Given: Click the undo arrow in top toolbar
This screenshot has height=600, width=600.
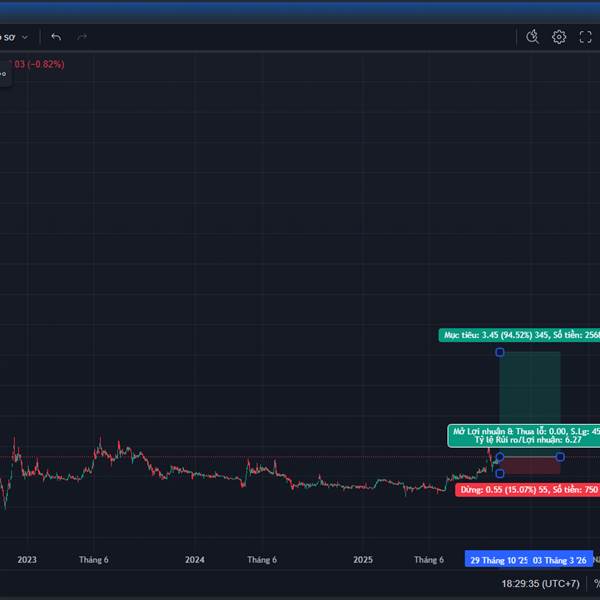Looking at the screenshot, I should coord(56,37).
